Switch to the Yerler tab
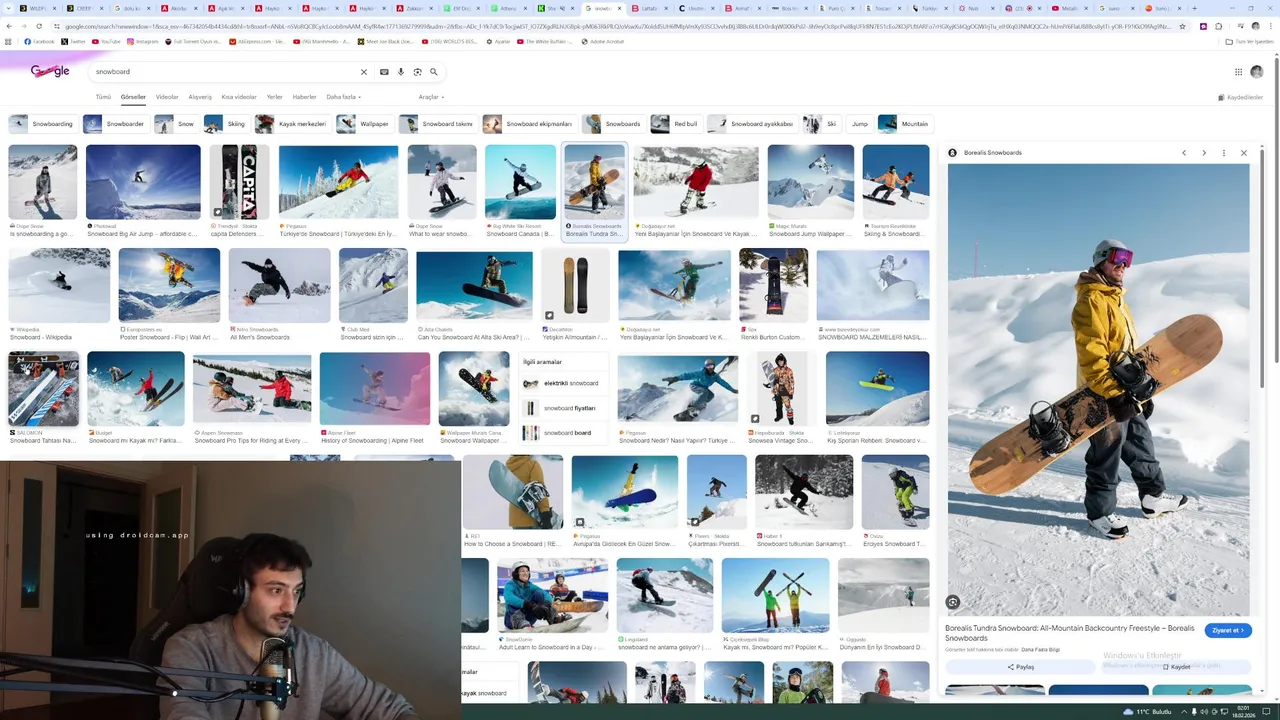 click(274, 97)
